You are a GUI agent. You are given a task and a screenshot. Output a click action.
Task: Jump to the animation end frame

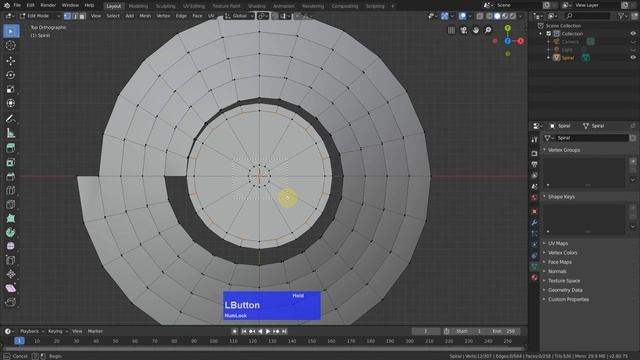pos(284,331)
